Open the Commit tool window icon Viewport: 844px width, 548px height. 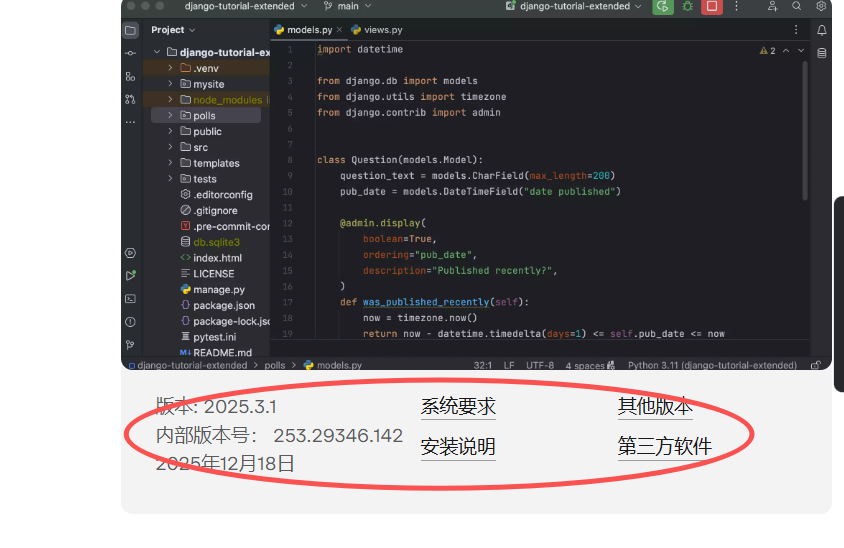131,53
